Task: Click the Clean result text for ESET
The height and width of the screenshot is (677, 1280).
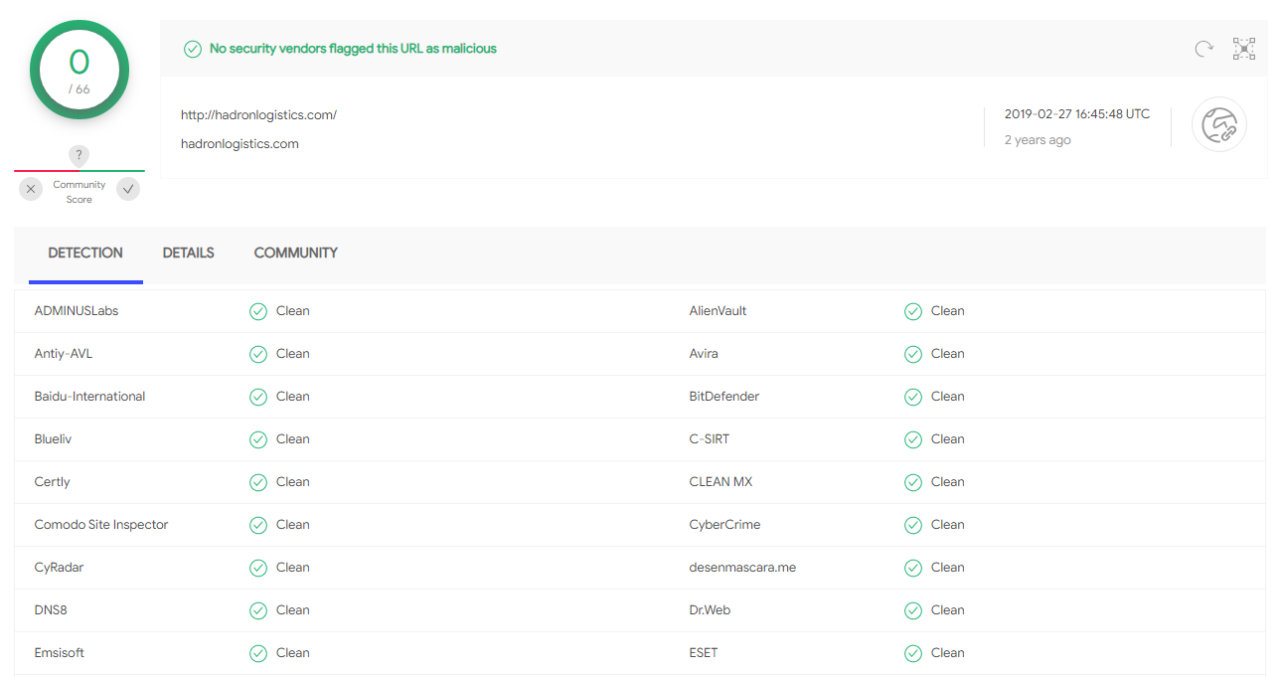Action: [948, 653]
